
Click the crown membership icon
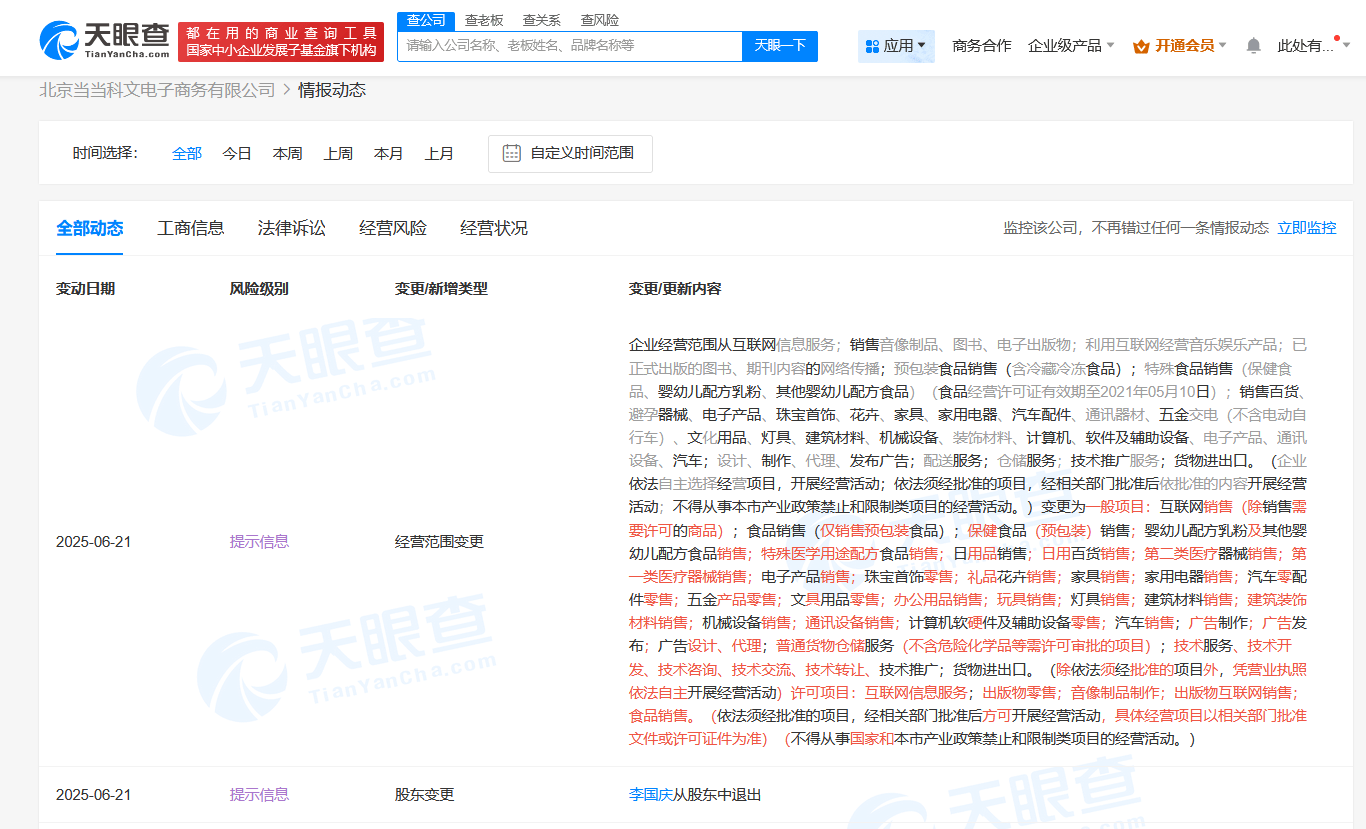pyautogui.click(x=1141, y=46)
